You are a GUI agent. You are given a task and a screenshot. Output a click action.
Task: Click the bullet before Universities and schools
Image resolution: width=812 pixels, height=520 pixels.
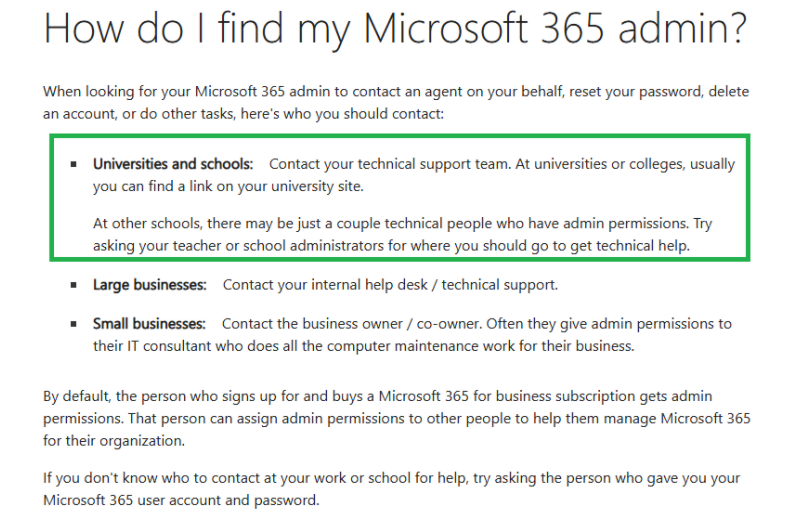point(74,164)
